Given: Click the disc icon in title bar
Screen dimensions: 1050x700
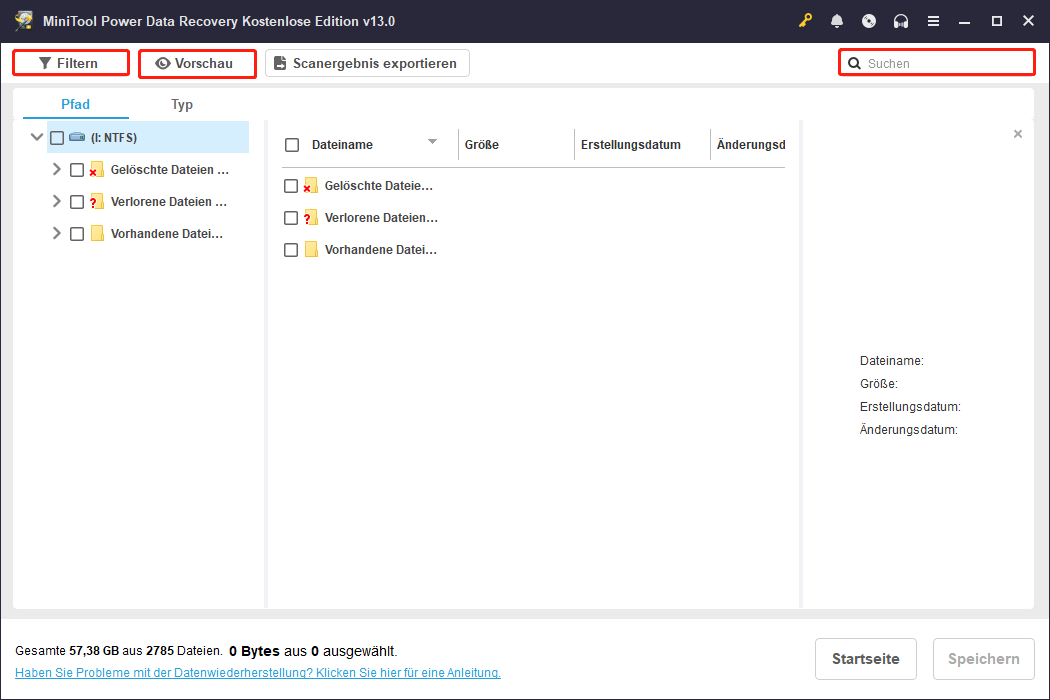Looking at the screenshot, I should click(869, 21).
